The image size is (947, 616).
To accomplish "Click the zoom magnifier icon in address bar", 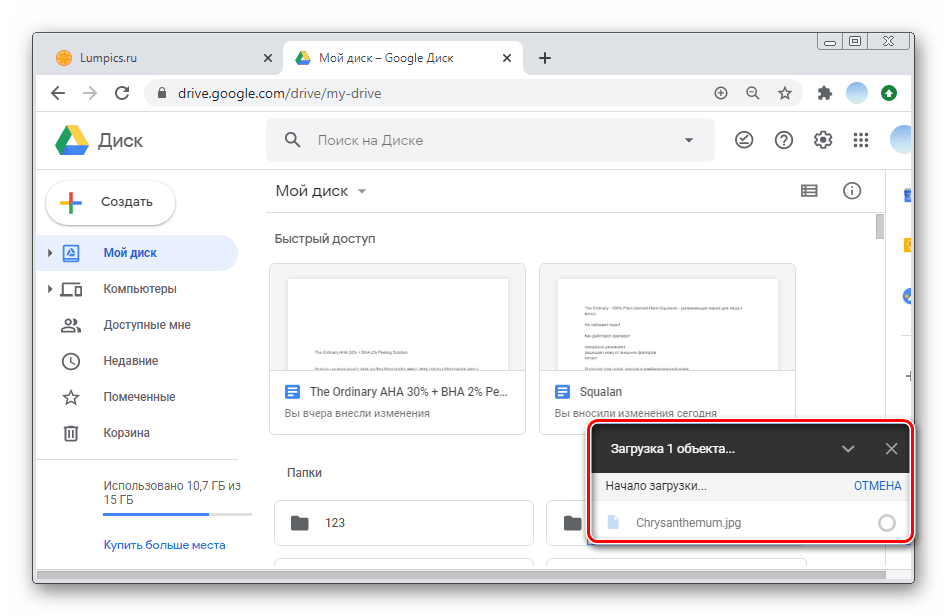I will point(753,93).
